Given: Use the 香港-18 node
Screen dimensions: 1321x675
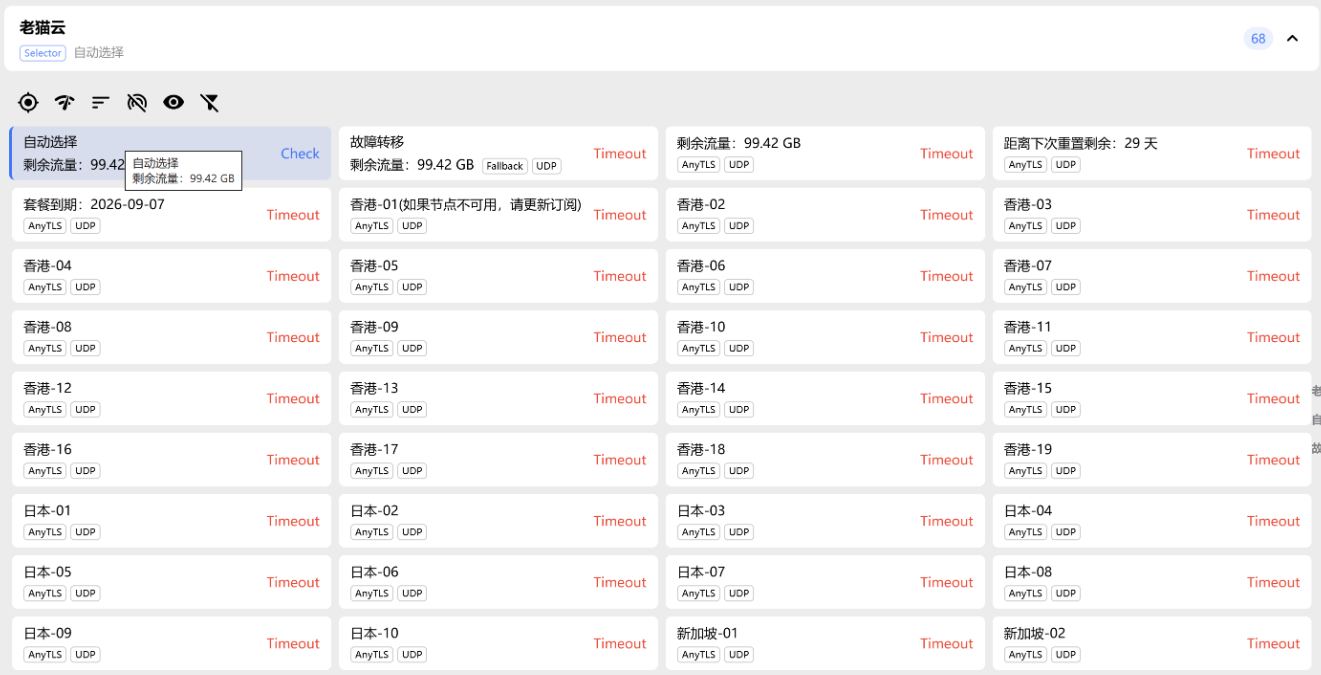Looking at the screenshot, I should (825, 460).
